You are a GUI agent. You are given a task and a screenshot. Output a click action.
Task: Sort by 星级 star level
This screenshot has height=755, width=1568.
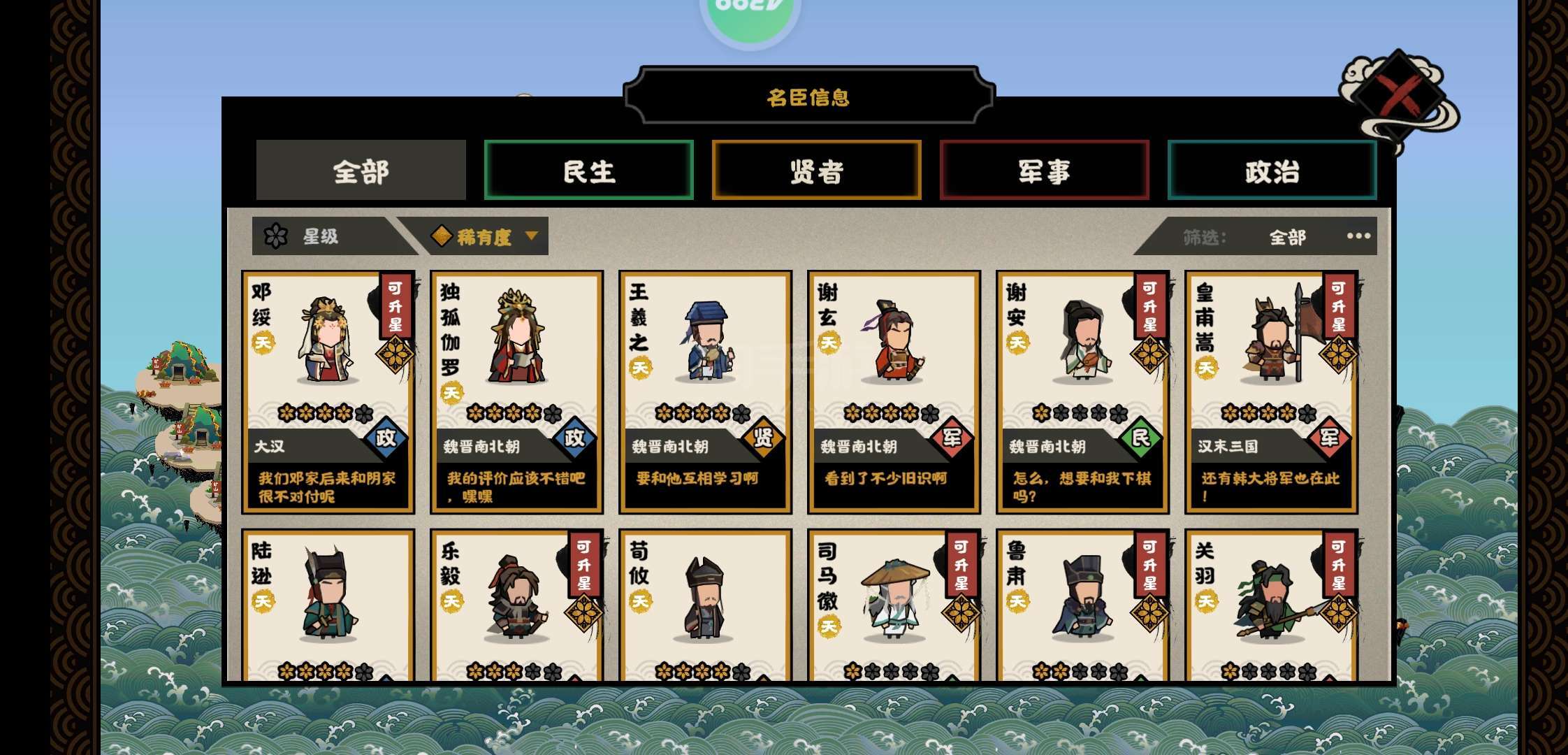[321, 236]
